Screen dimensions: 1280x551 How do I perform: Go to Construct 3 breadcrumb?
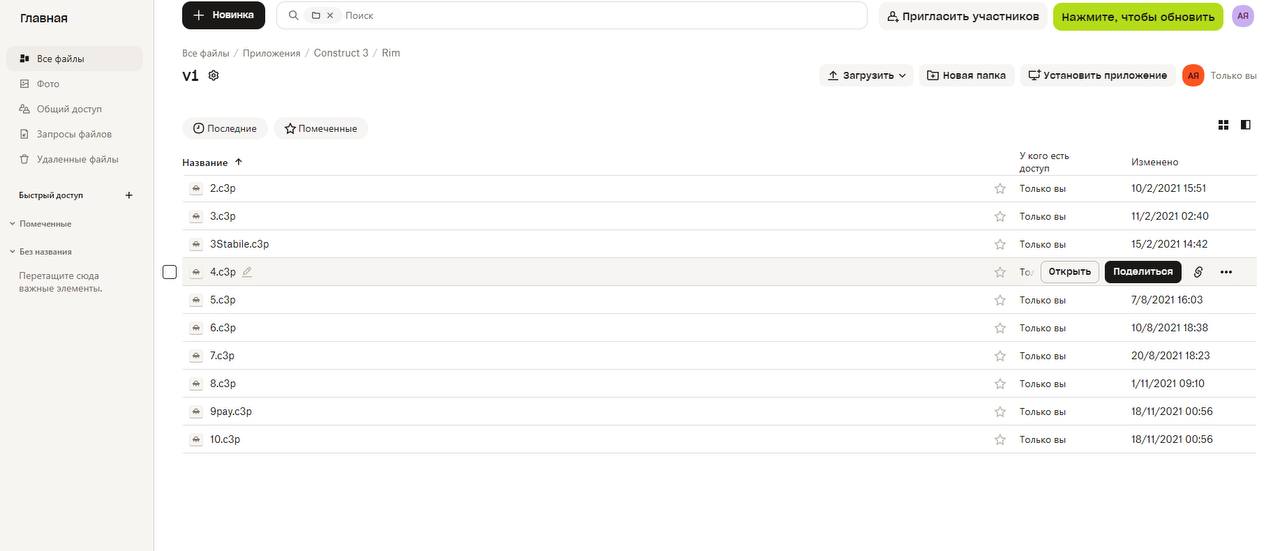341,53
